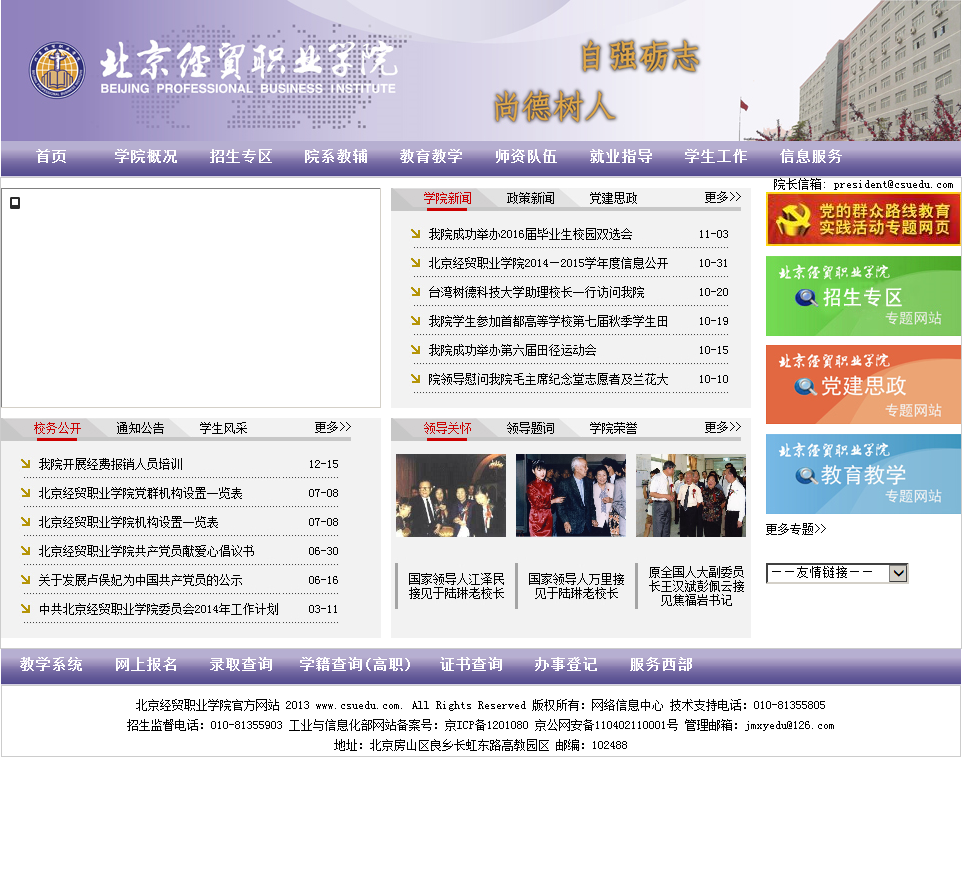This screenshot has width=962, height=875.
Task: Open 教学系统 in the bottom bar
Action: 51,665
